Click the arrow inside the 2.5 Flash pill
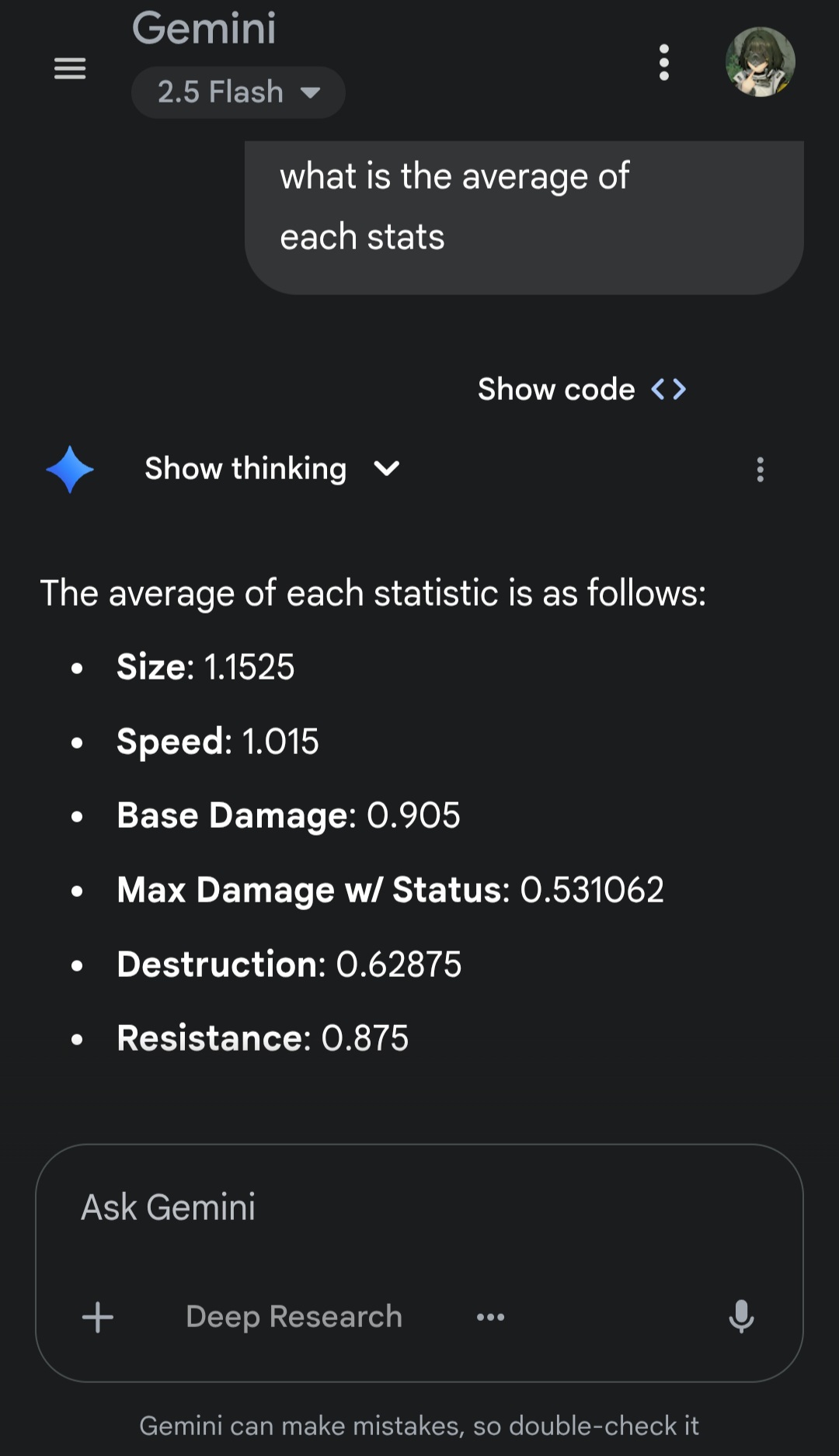The width and height of the screenshot is (839, 1456). [311, 93]
